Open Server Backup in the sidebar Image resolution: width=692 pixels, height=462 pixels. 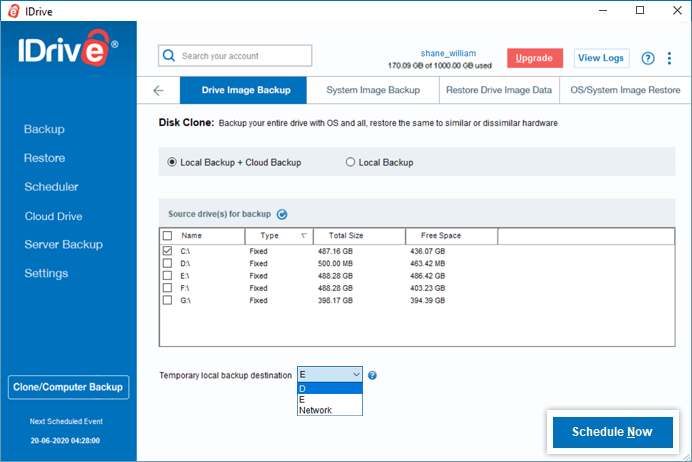[x=64, y=244]
